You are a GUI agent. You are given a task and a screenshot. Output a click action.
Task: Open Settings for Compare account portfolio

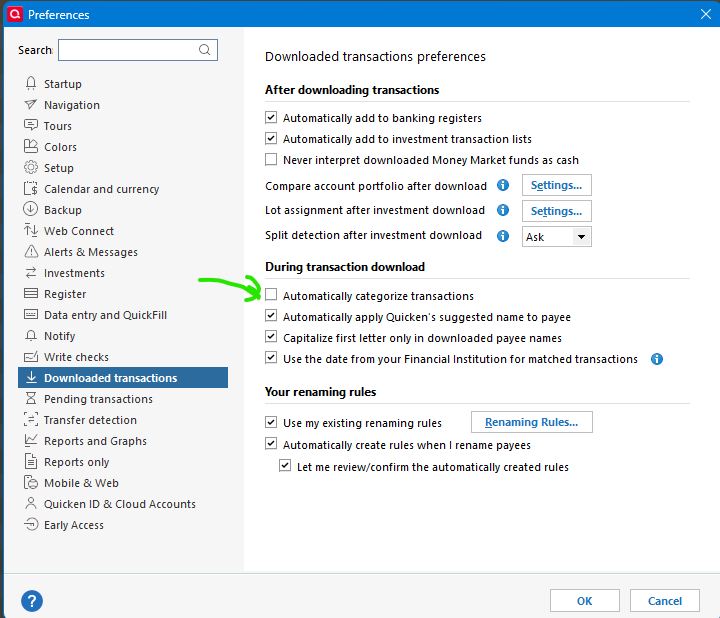[557, 185]
